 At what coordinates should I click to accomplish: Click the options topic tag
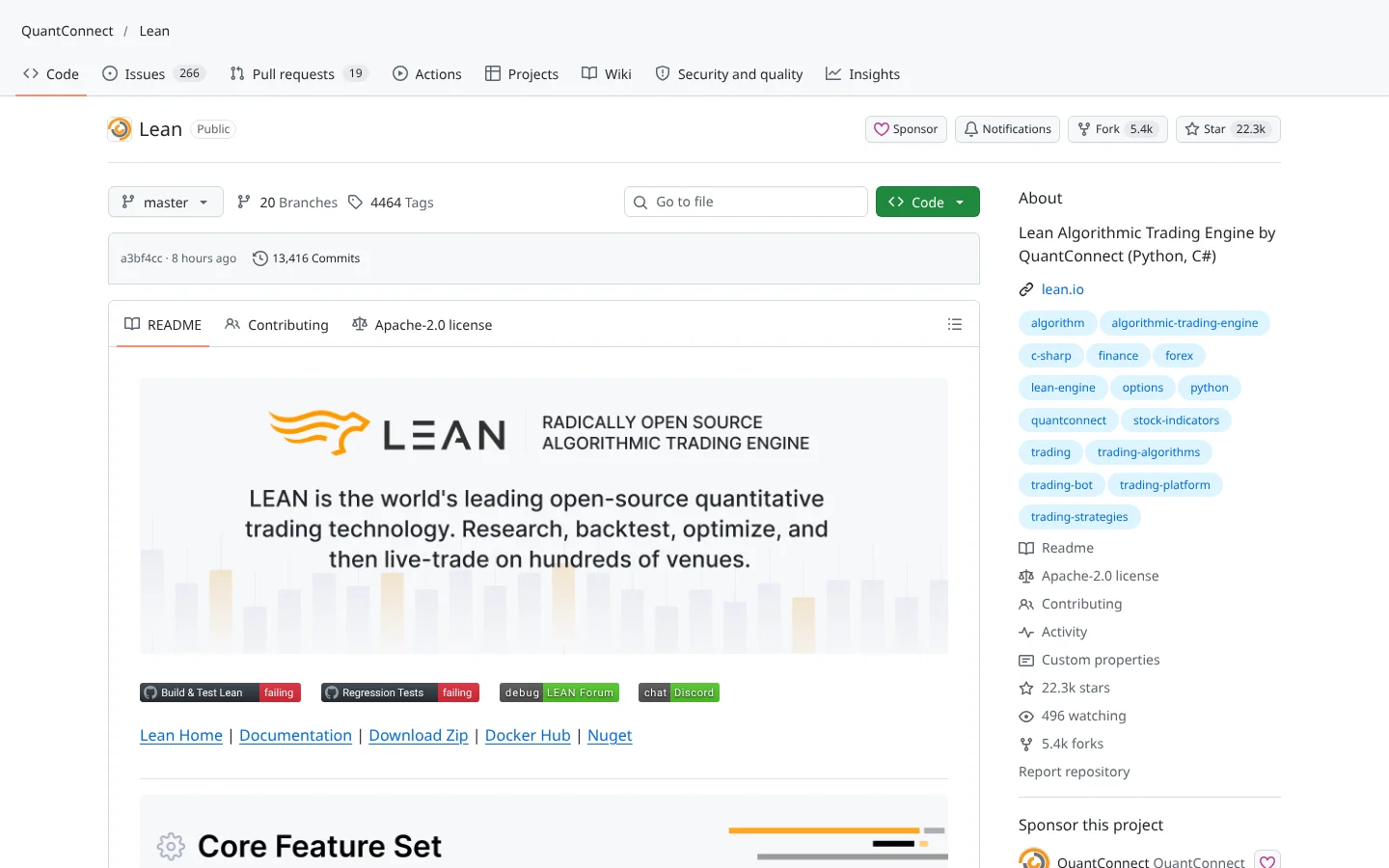[x=1143, y=388]
